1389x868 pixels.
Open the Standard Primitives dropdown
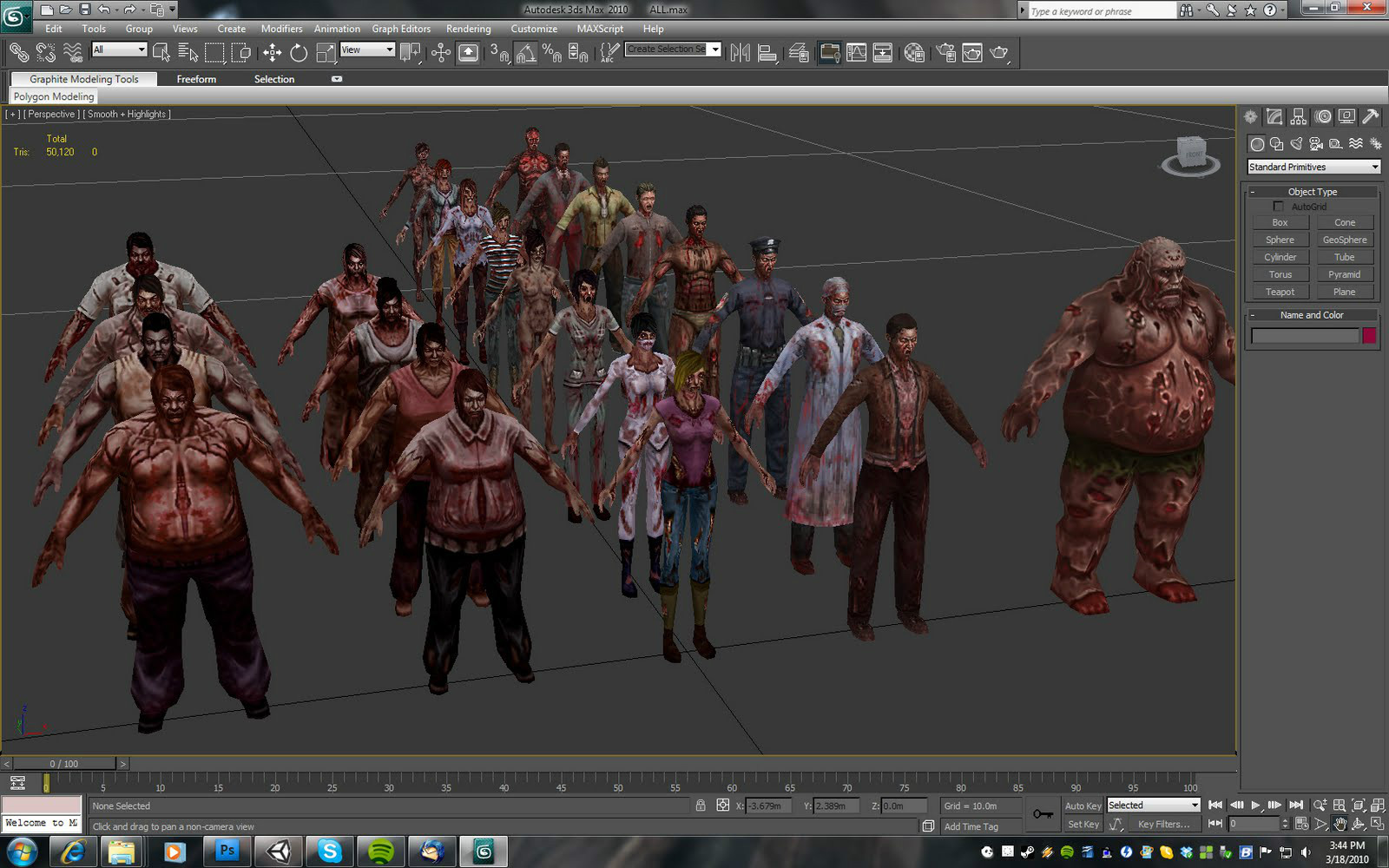(1313, 167)
